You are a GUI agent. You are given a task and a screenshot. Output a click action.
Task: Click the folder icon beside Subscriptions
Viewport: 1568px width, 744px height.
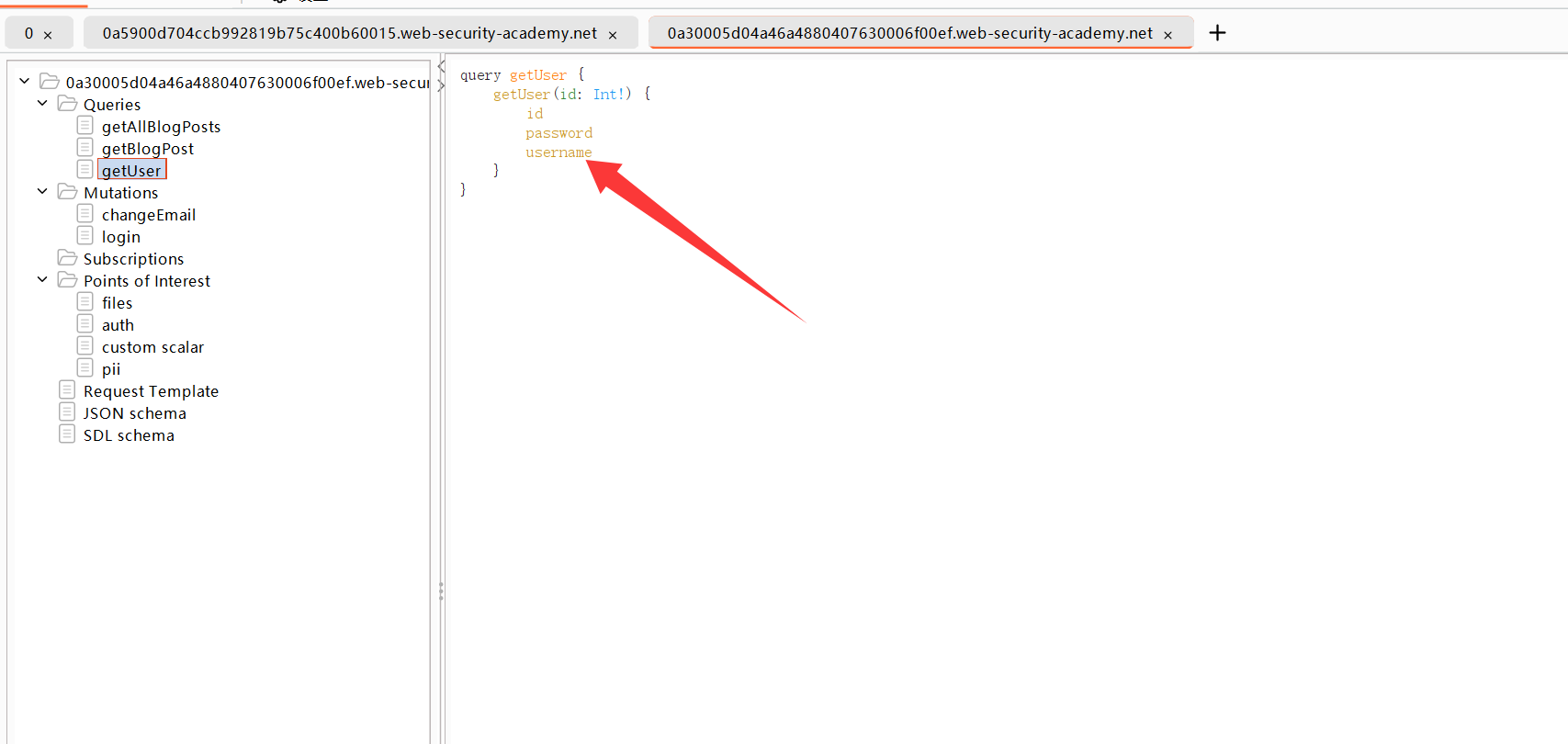point(67,258)
